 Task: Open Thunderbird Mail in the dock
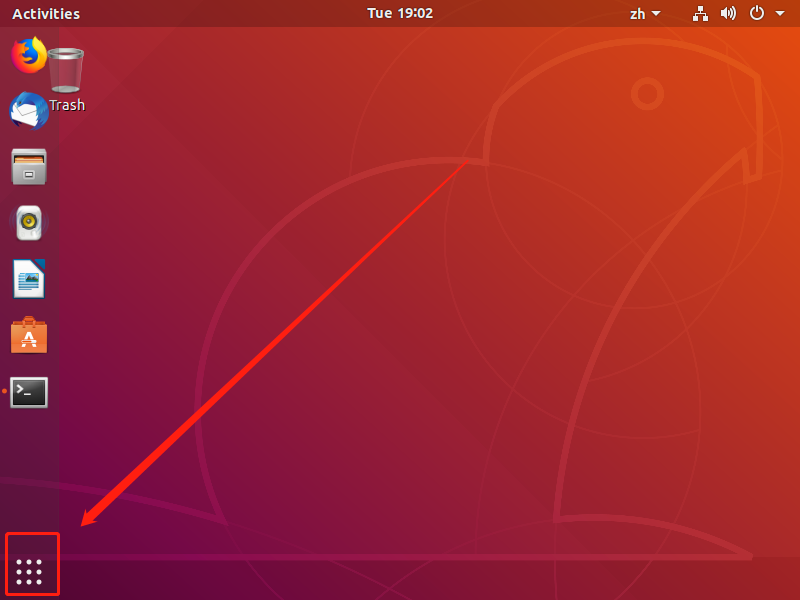coord(29,111)
